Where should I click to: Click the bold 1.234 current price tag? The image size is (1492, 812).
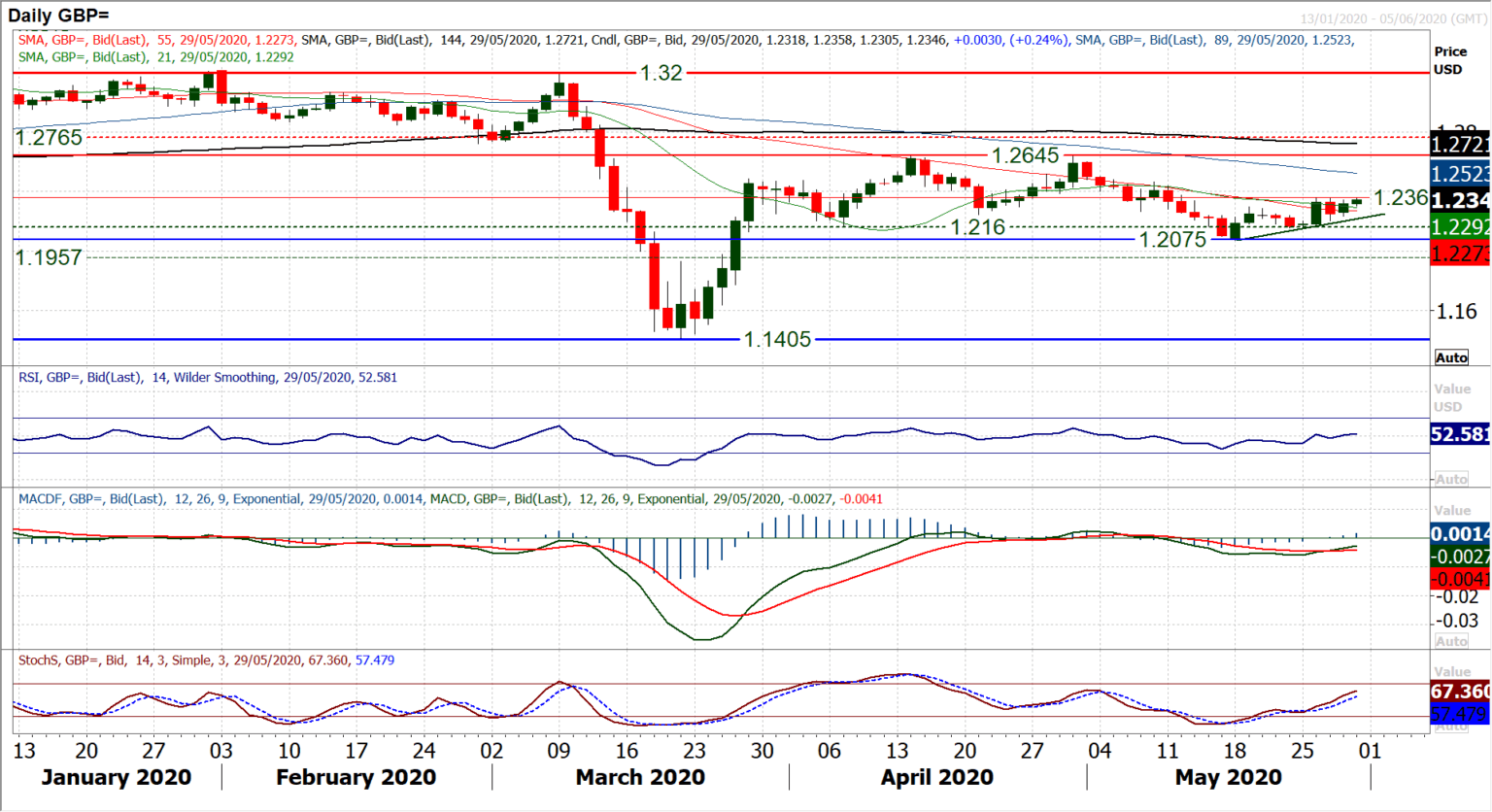(1461, 200)
